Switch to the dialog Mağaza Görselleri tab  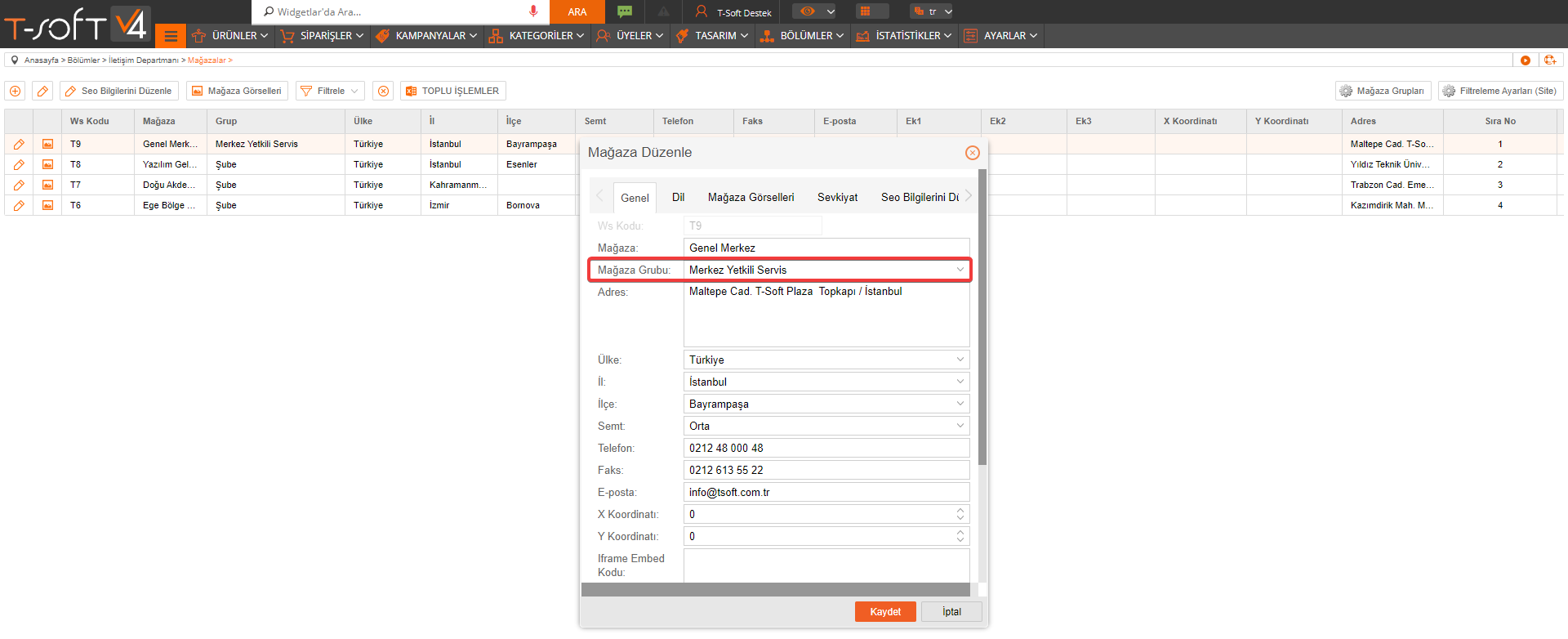coord(751,197)
